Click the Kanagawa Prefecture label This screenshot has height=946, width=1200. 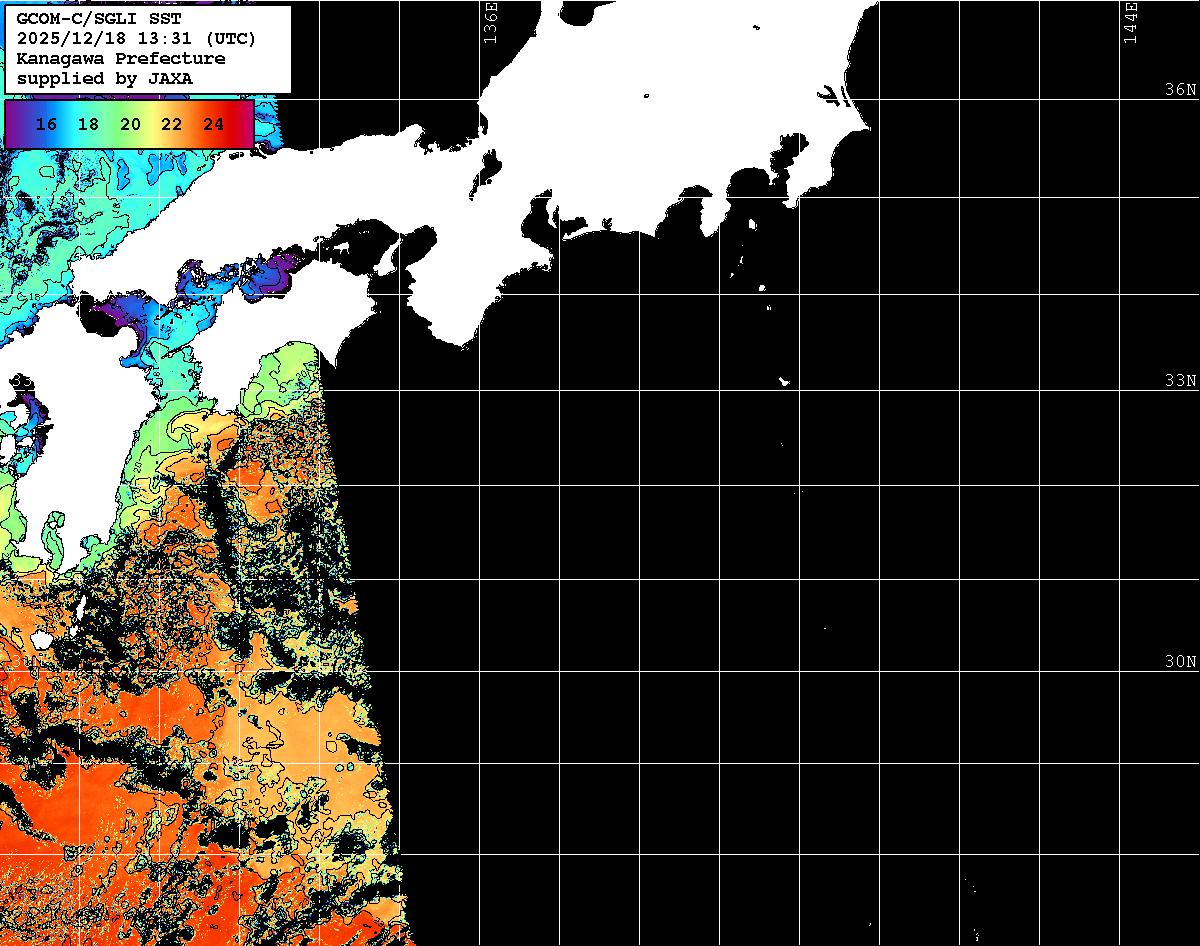point(121,58)
